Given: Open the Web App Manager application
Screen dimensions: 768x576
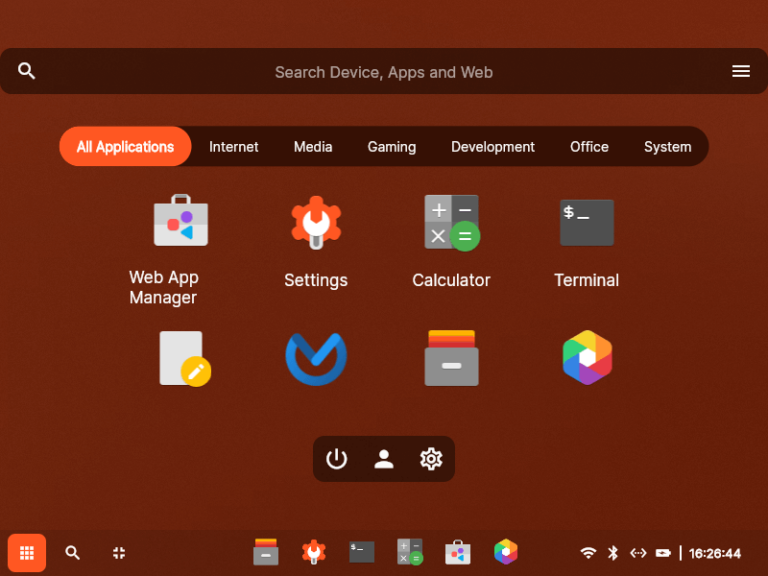Looking at the screenshot, I should [x=180, y=222].
